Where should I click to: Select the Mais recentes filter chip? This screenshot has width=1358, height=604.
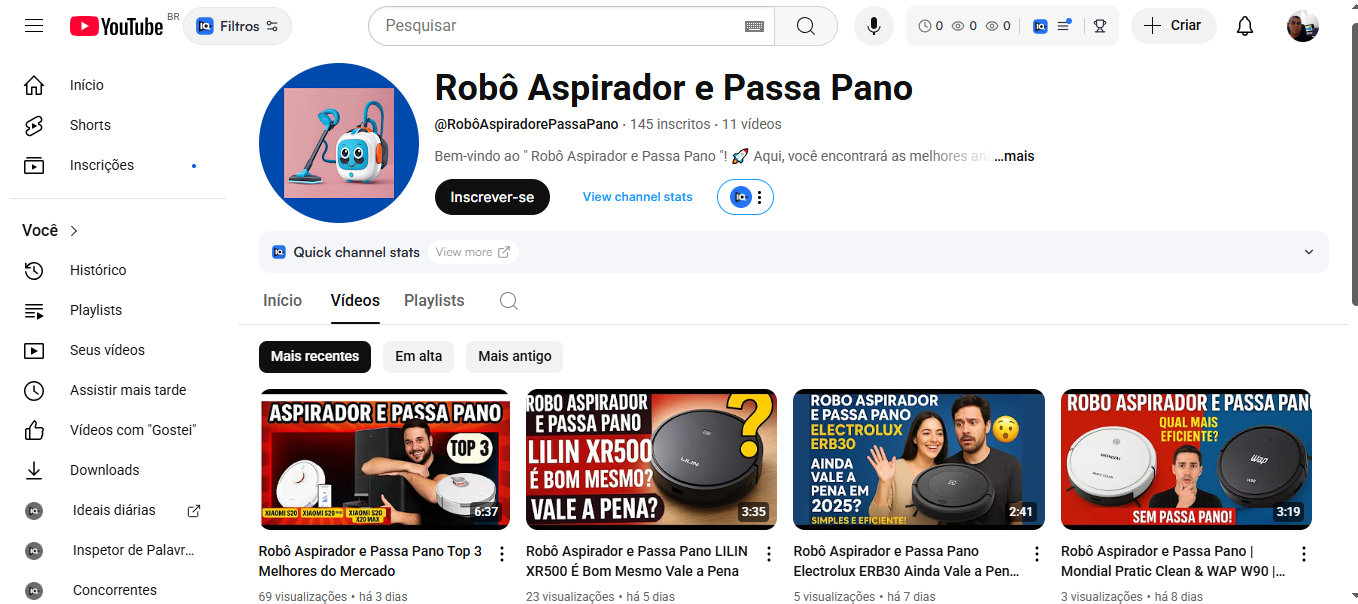(315, 356)
